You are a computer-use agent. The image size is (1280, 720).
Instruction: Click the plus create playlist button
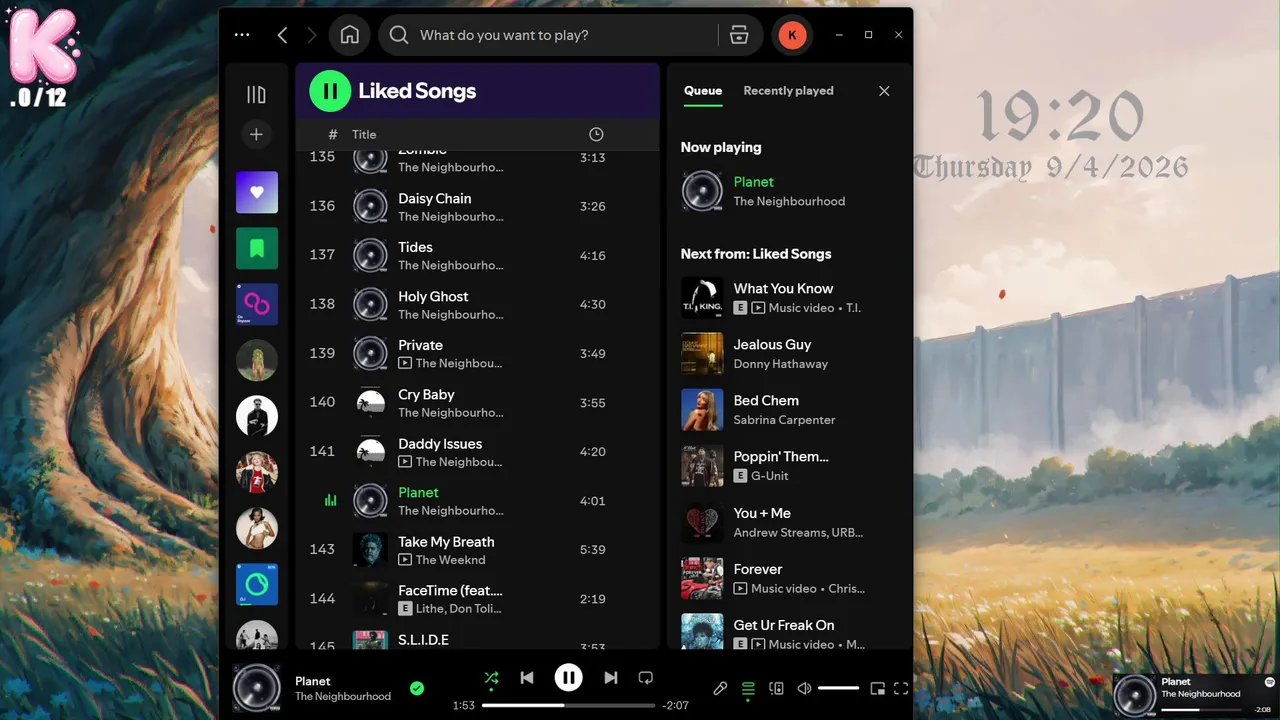256,134
